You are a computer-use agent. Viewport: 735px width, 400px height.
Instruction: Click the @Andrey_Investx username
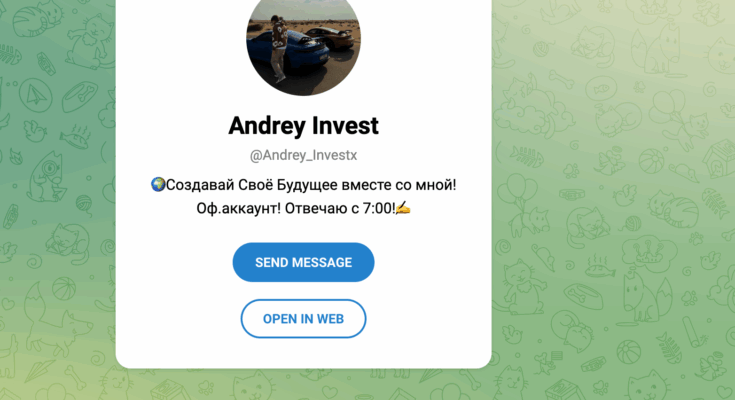pyautogui.click(x=303, y=155)
